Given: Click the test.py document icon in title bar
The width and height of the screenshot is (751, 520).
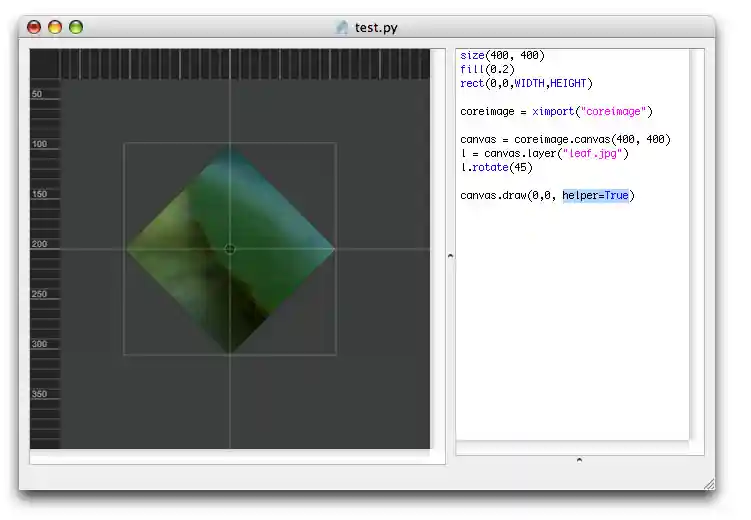Looking at the screenshot, I should pos(342,28).
